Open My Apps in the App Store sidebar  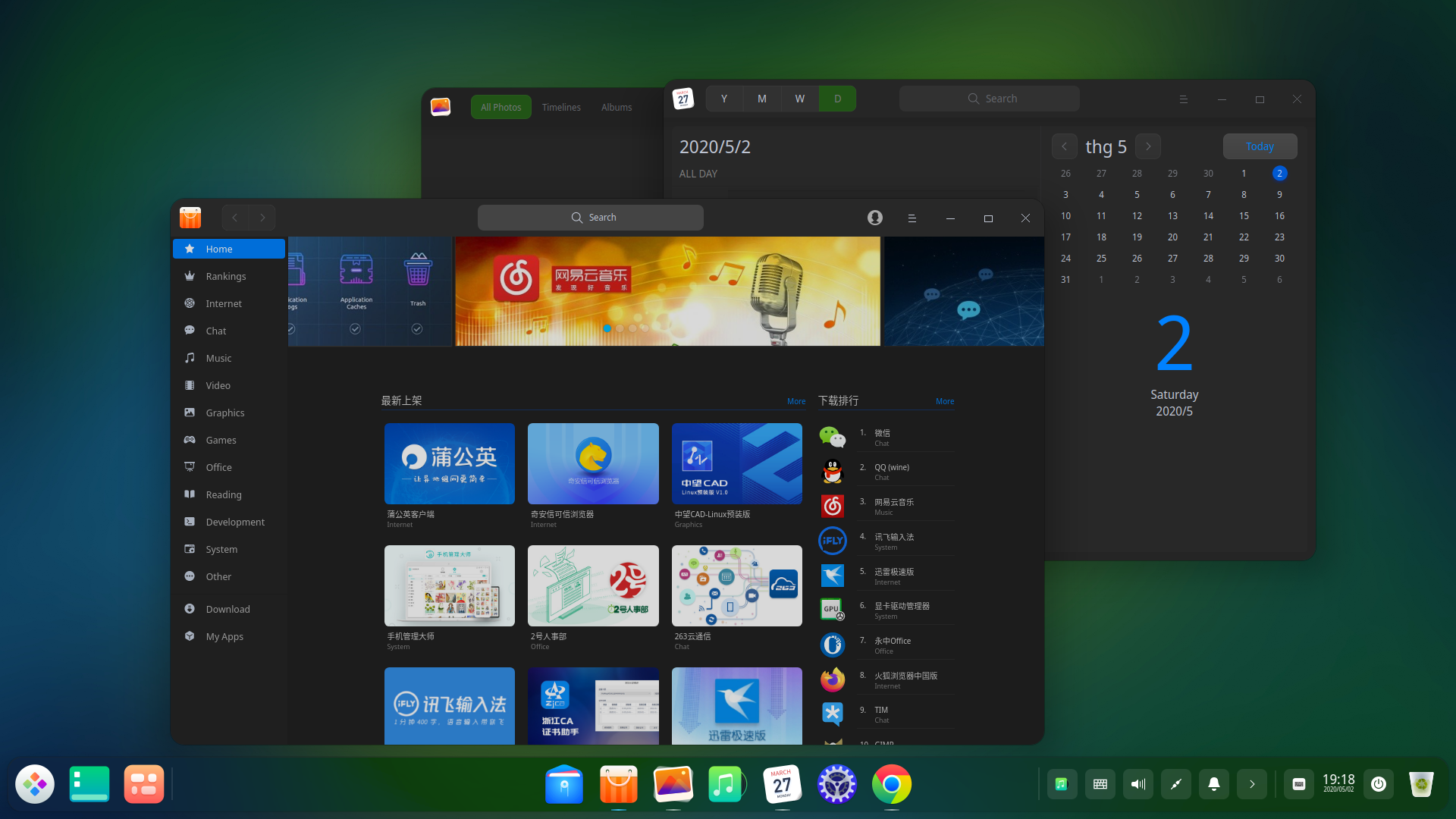pyautogui.click(x=224, y=636)
